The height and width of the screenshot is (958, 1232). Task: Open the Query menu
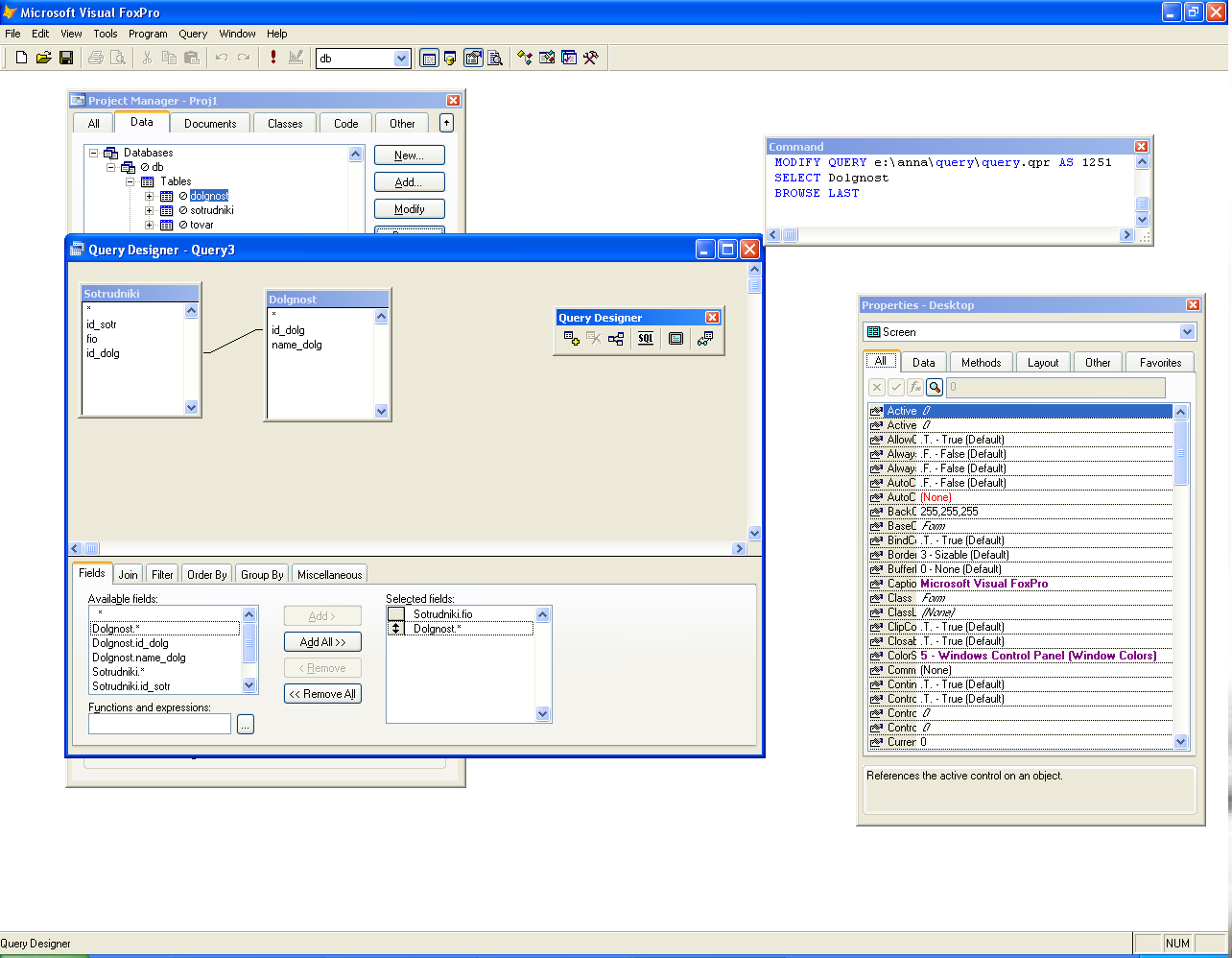pyautogui.click(x=193, y=34)
